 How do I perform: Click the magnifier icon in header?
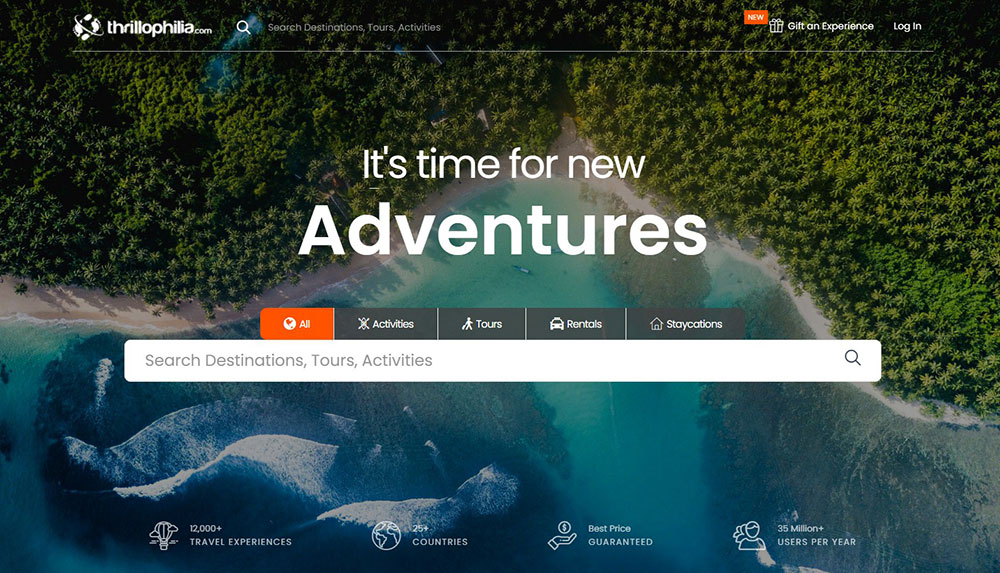[243, 27]
